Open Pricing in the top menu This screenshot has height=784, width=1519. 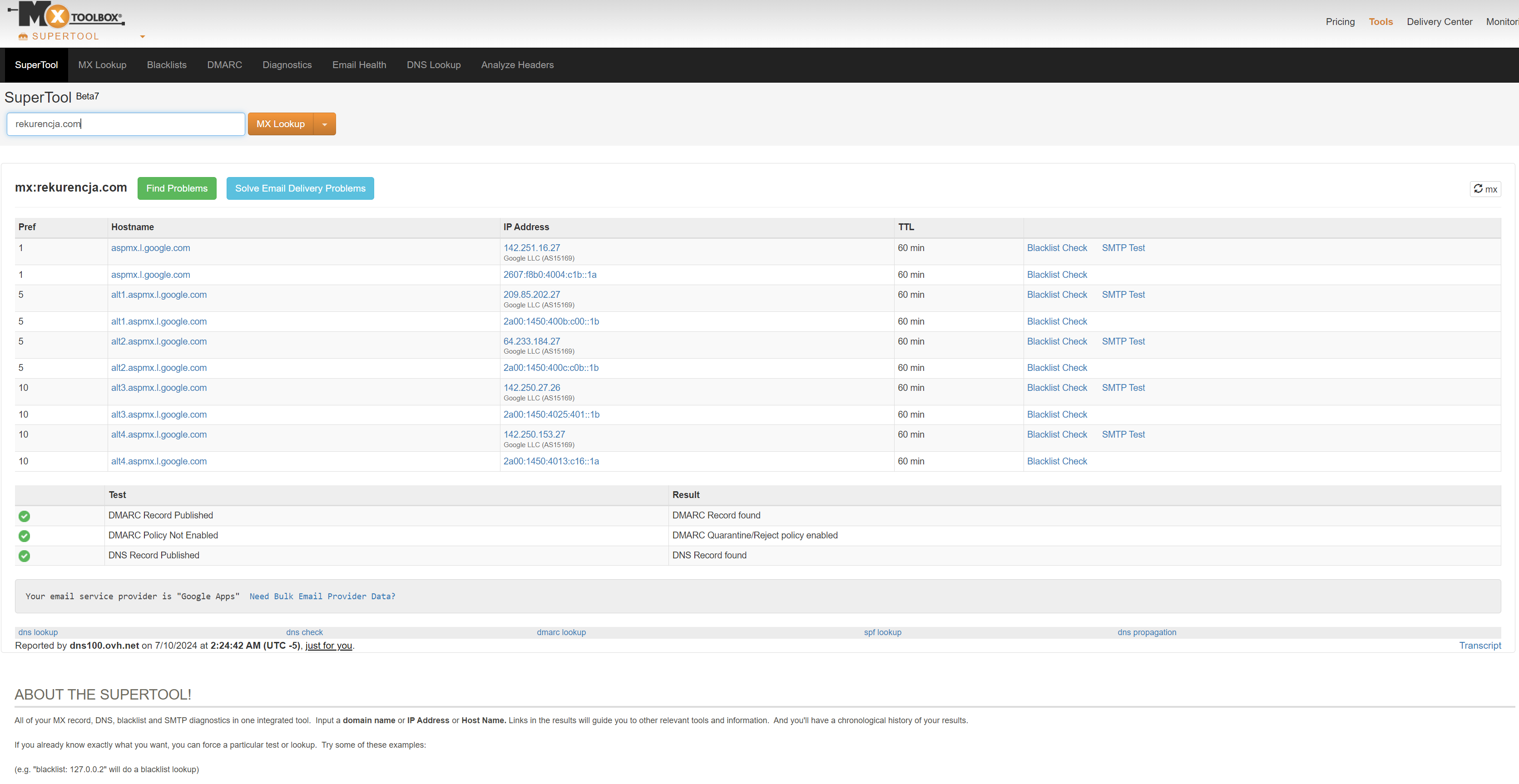point(1340,22)
